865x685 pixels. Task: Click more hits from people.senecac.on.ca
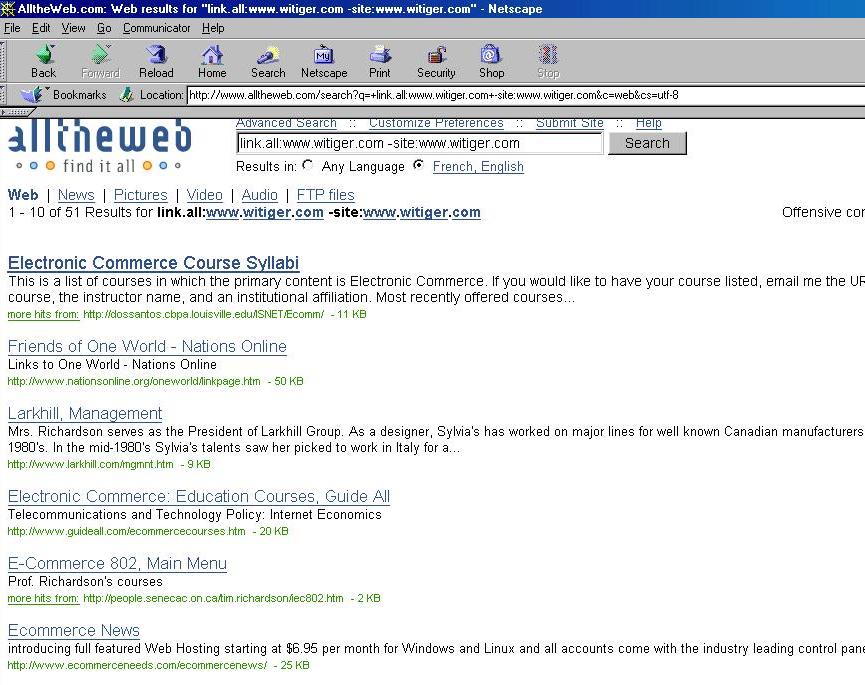click(x=44, y=598)
